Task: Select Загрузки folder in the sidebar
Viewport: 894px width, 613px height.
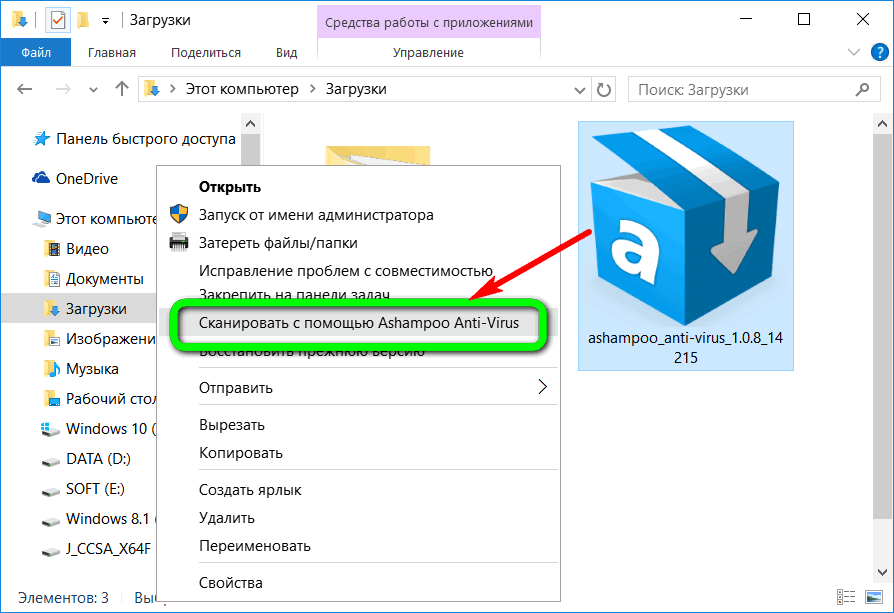Action: (x=79, y=308)
